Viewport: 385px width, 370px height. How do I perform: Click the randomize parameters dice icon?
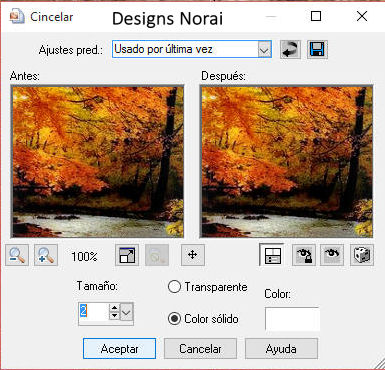[x=362, y=255]
